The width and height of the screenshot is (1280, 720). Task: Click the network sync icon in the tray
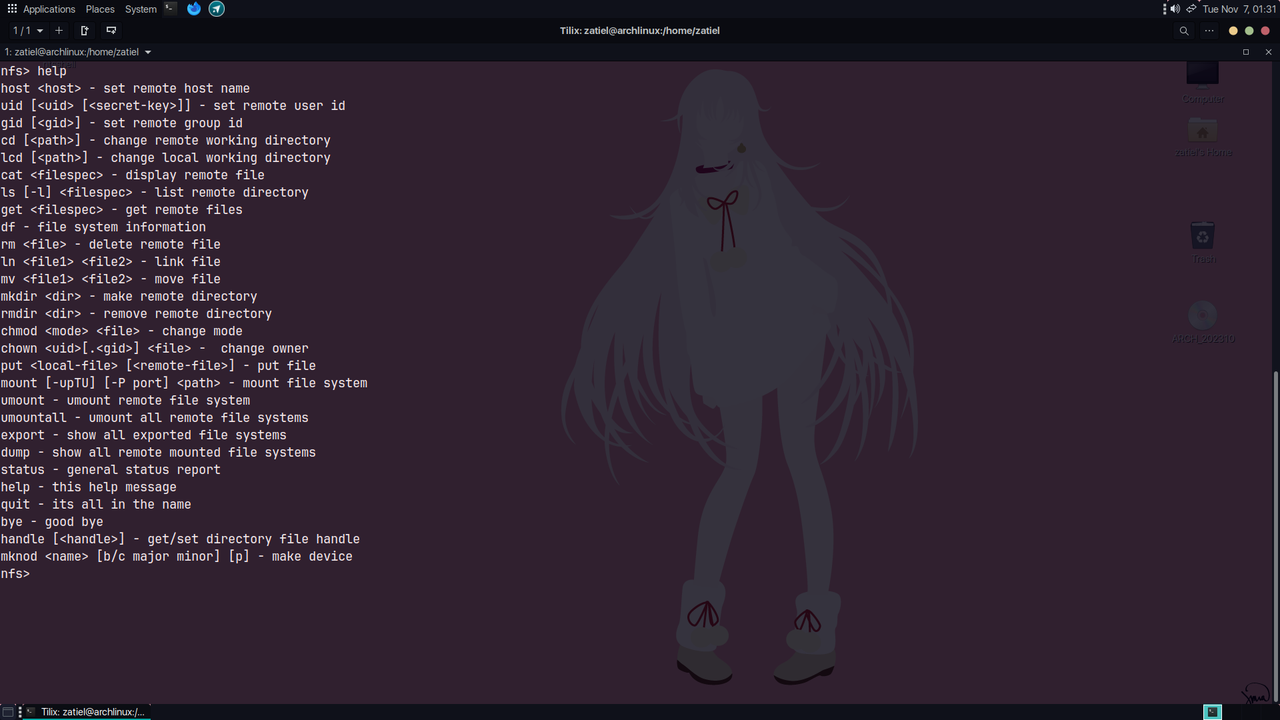click(1191, 9)
